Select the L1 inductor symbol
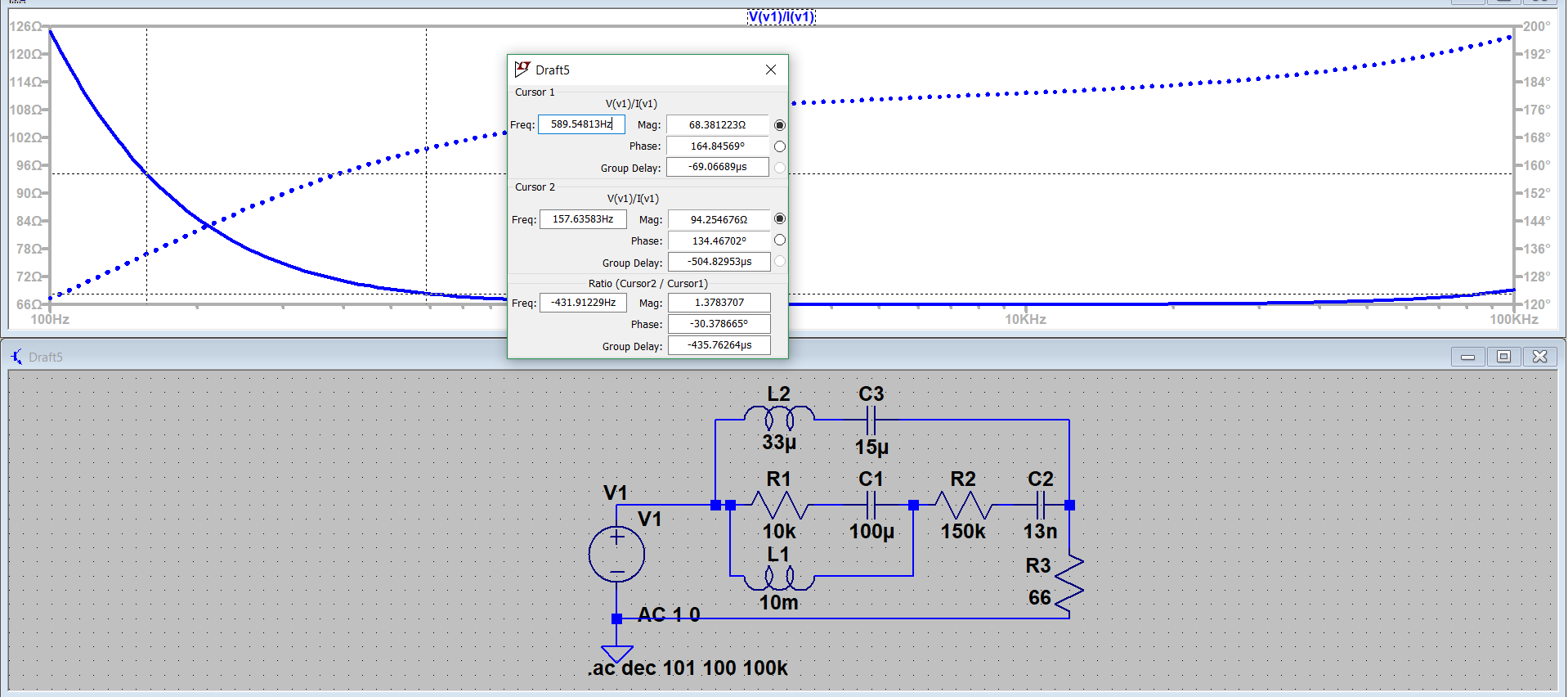The image size is (1568, 697). point(779,577)
